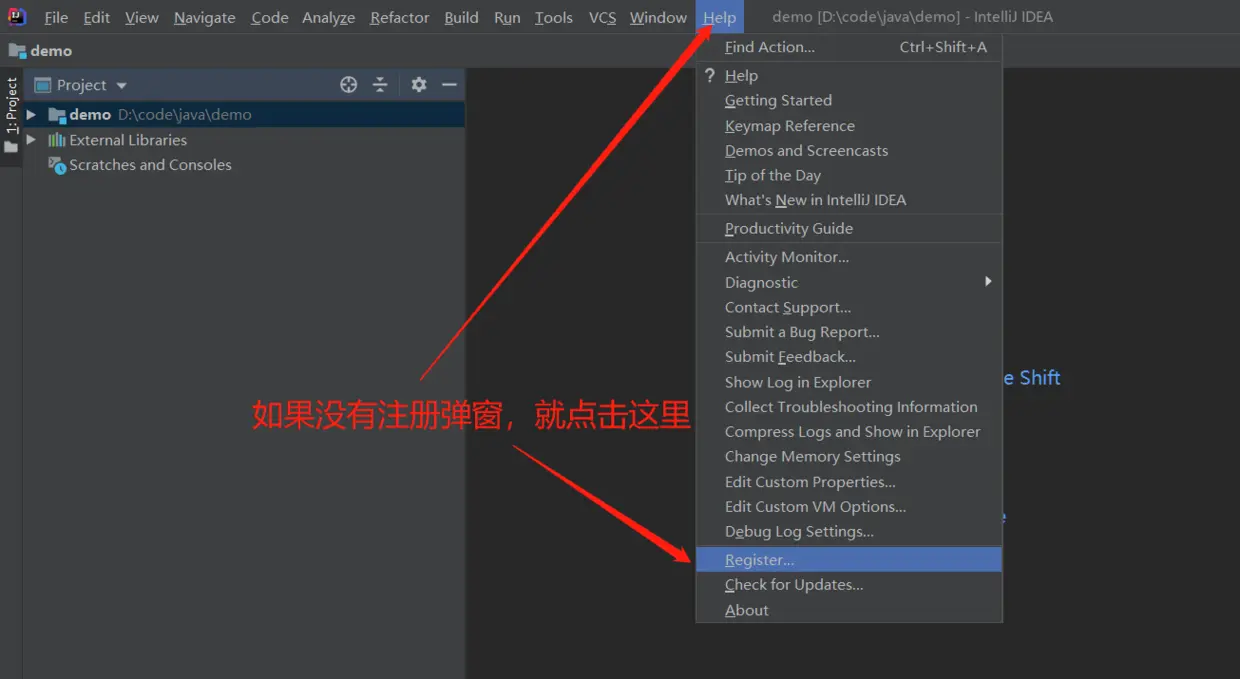Open the Analyze menu
The width and height of the screenshot is (1240, 679).
tap(329, 18)
